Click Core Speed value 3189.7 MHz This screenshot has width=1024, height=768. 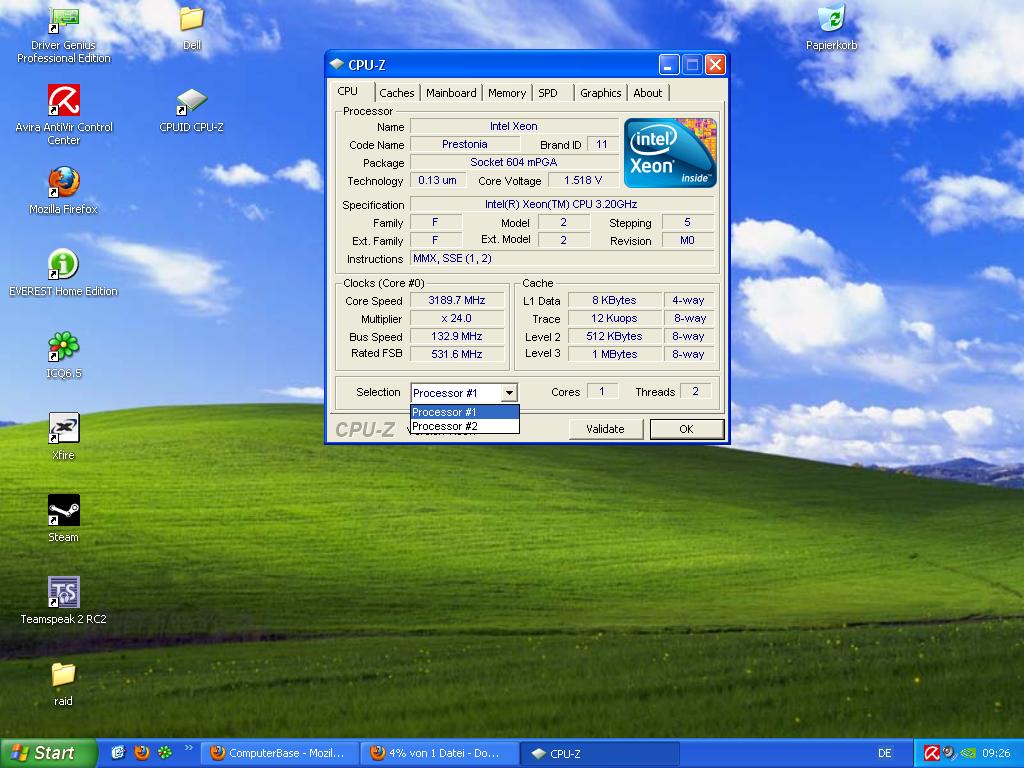[457, 300]
